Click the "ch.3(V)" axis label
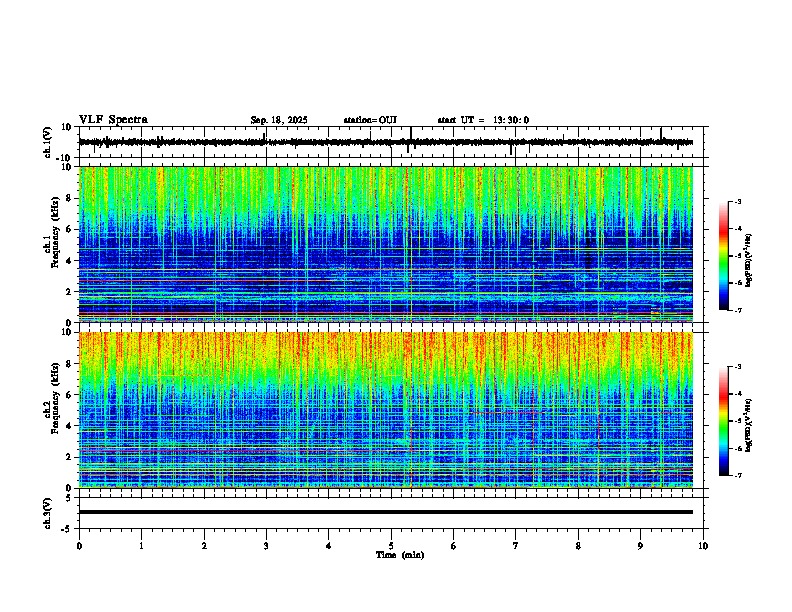This screenshot has width=792, height=612. 48,513
